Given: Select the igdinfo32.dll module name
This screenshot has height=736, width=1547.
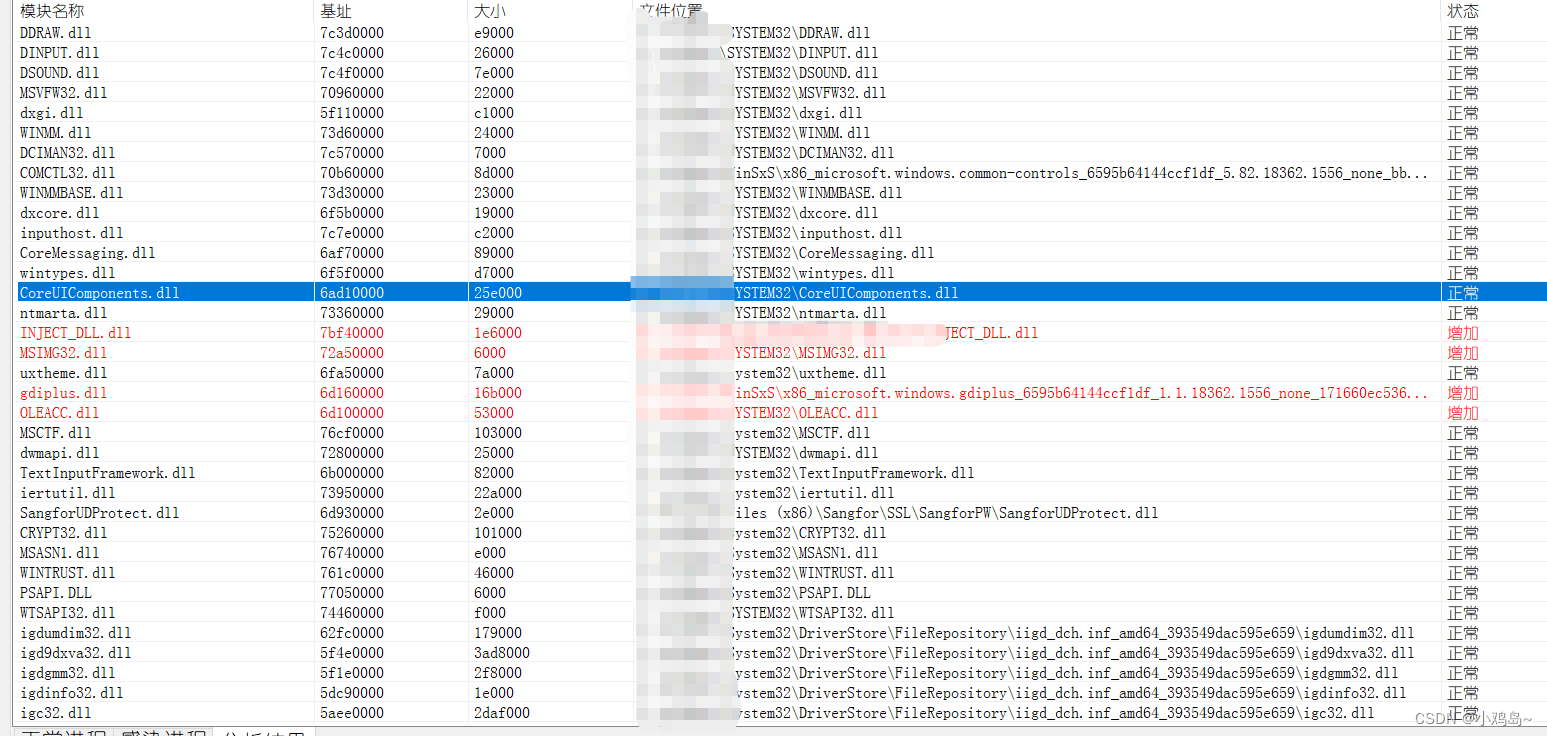Looking at the screenshot, I should 71,692.
